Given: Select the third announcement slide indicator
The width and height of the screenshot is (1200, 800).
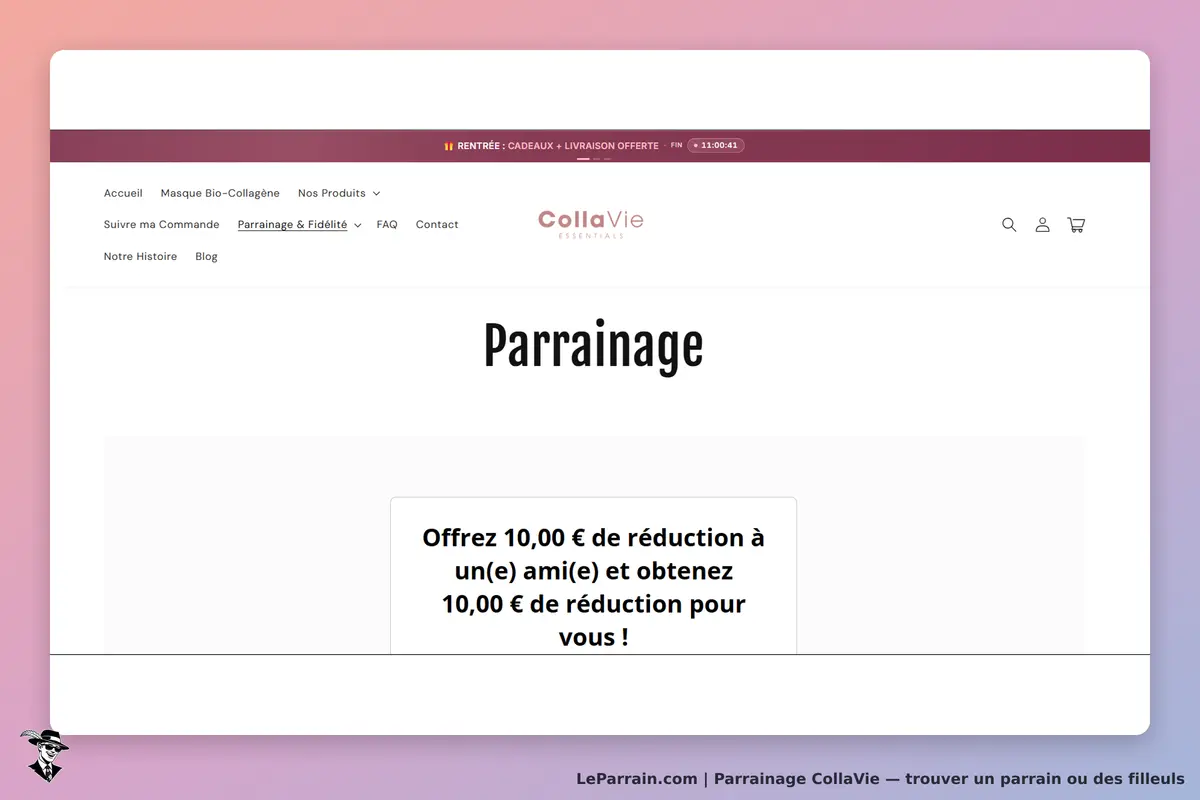Looking at the screenshot, I should click(607, 159).
